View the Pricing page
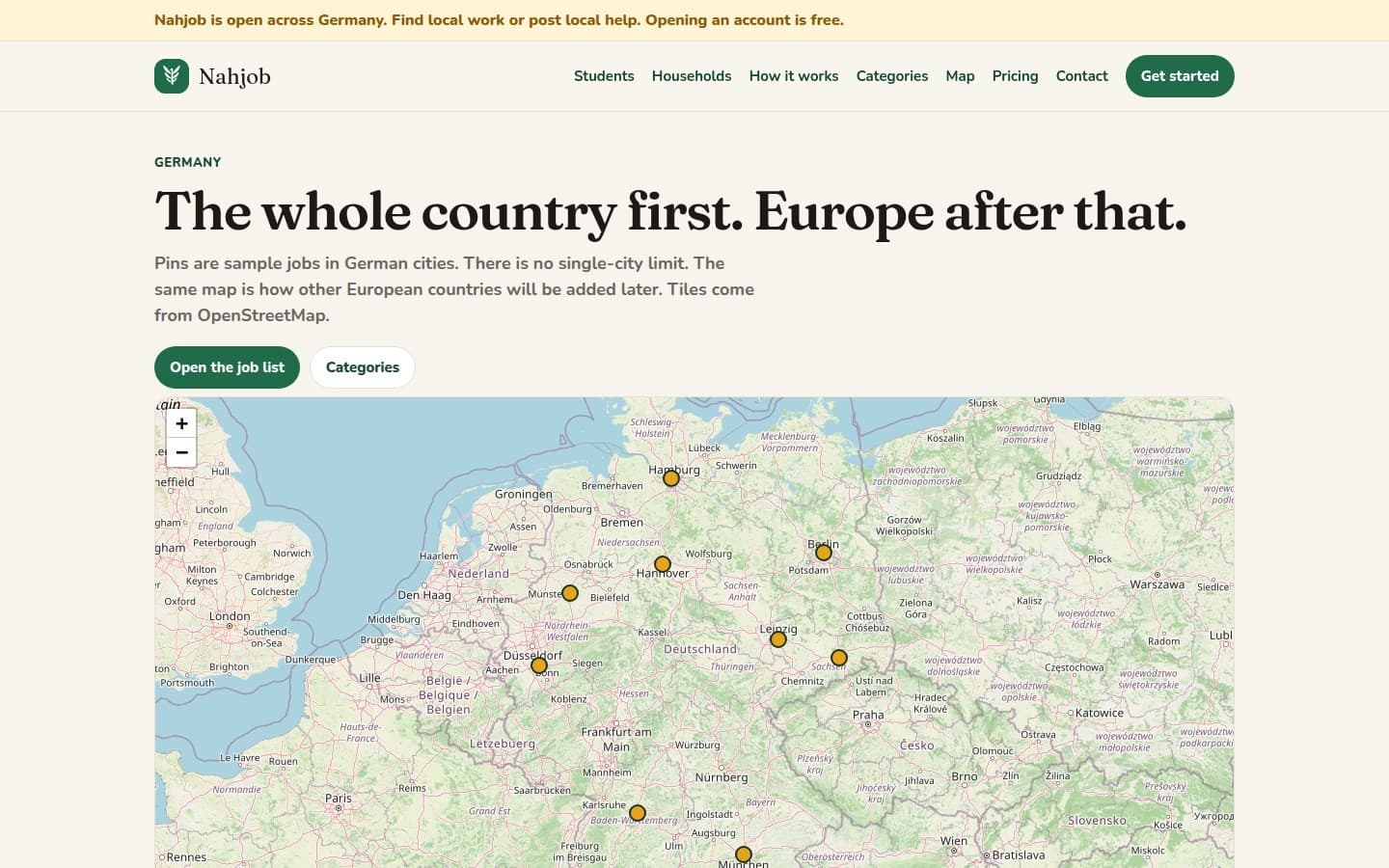 point(1016,76)
